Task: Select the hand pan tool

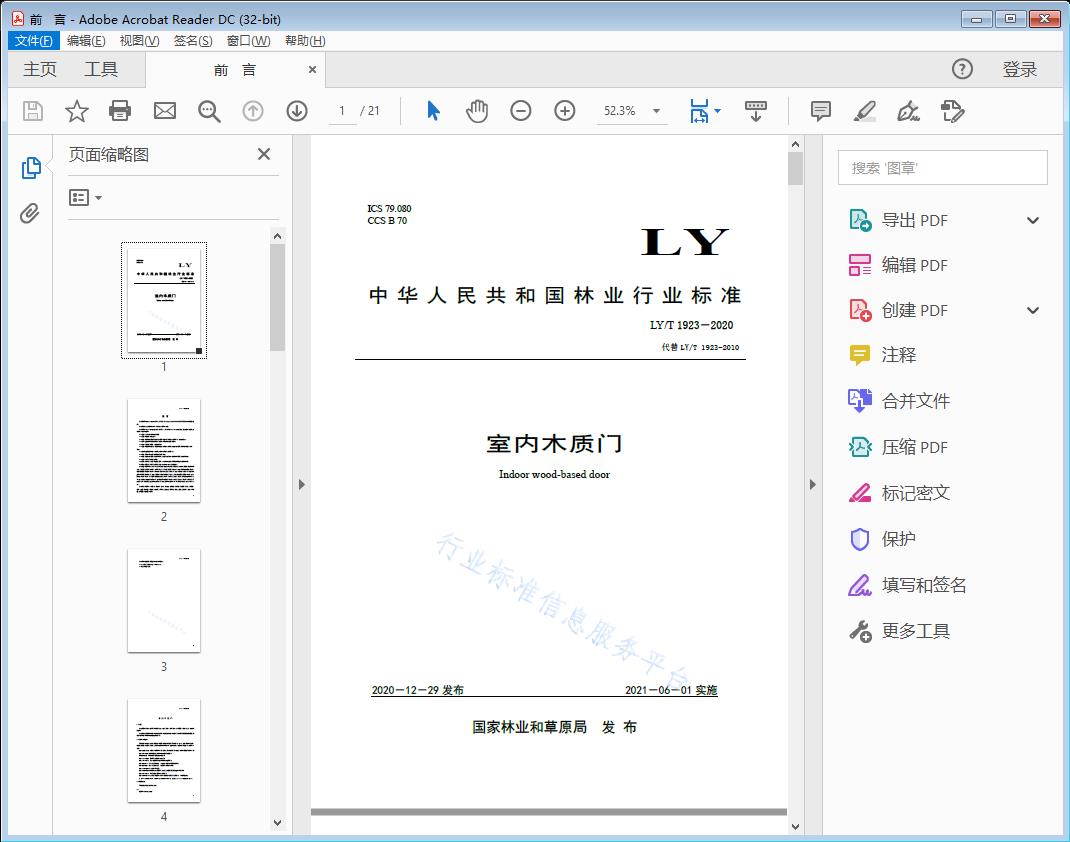Action: coord(477,111)
